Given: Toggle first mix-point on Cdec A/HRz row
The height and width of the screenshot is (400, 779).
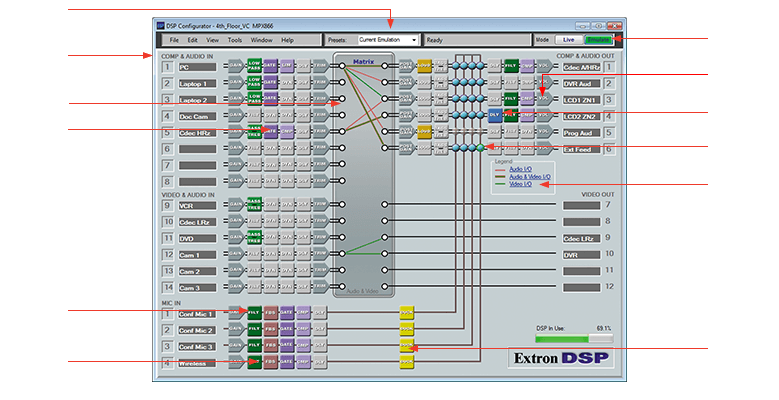Looking at the screenshot, I should (456, 66).
